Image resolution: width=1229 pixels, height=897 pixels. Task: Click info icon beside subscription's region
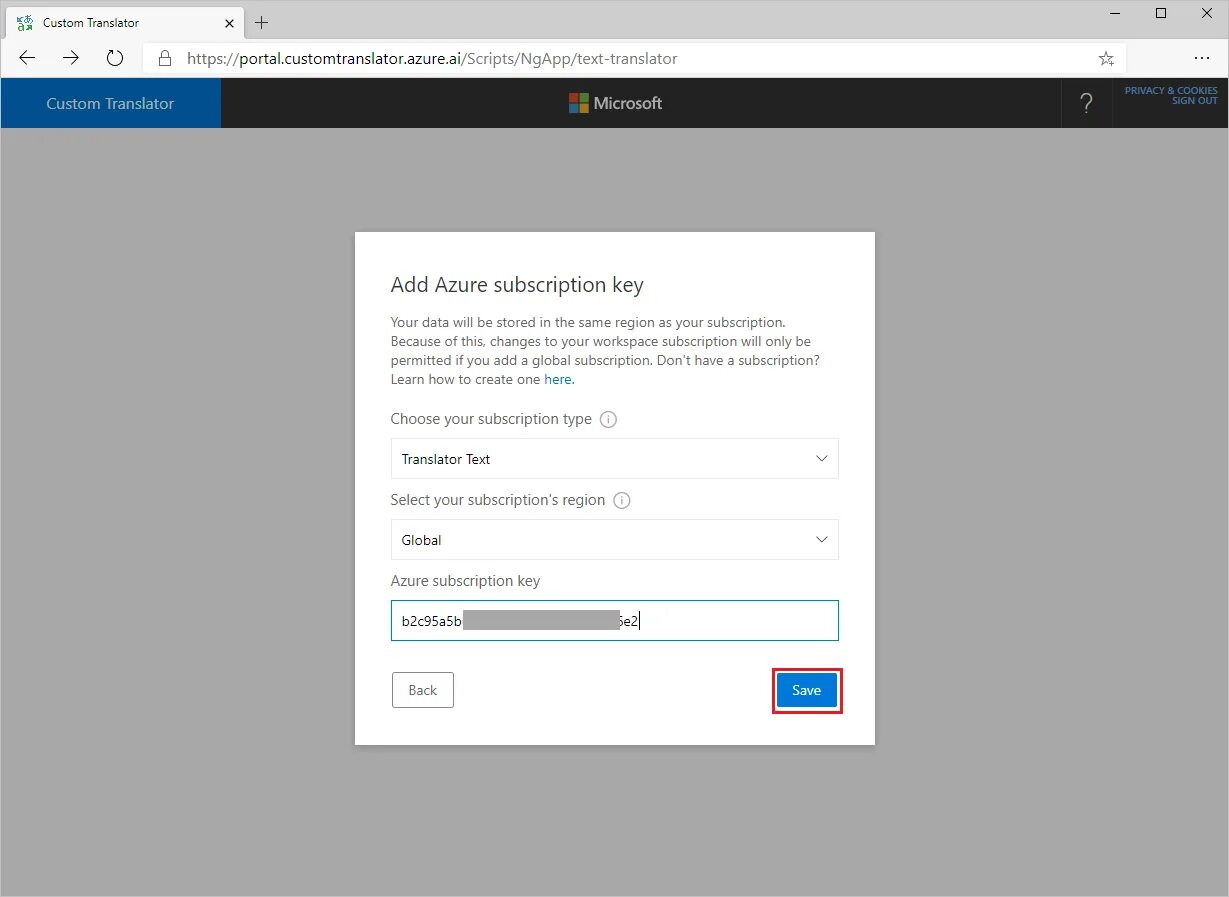(x=622, y=501)
